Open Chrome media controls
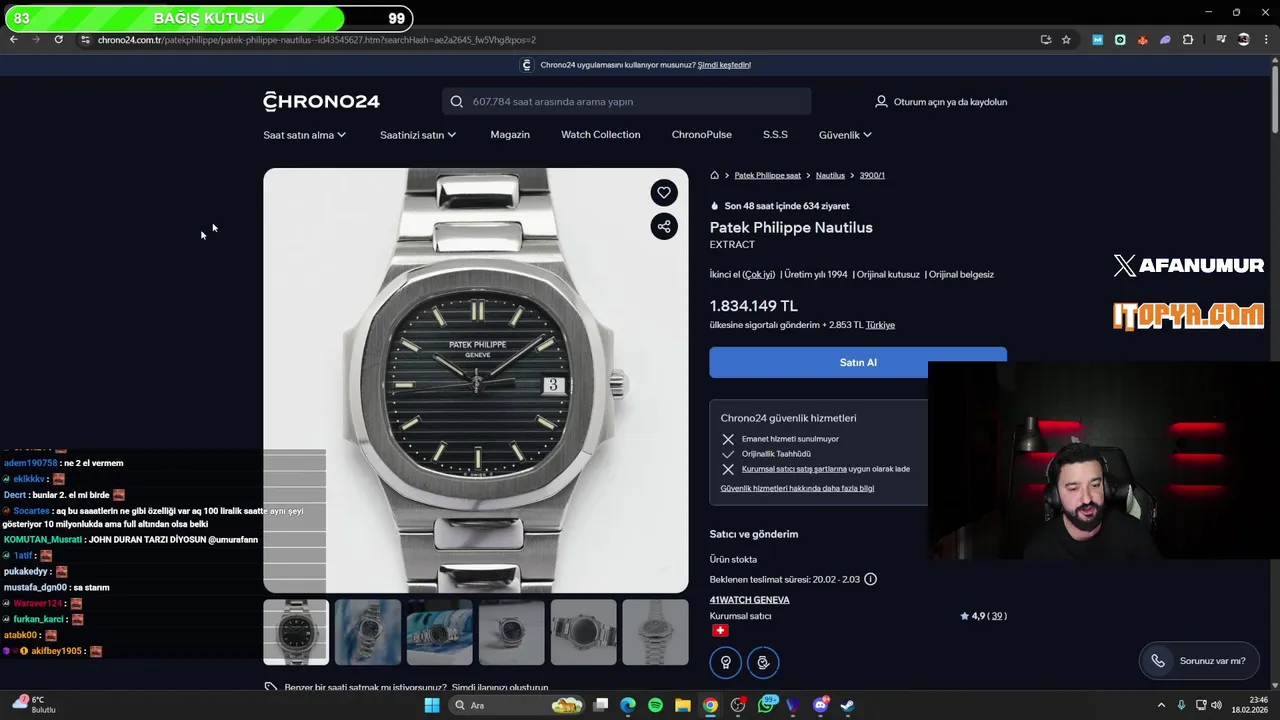1280x720 pixels. point(1221,40)
